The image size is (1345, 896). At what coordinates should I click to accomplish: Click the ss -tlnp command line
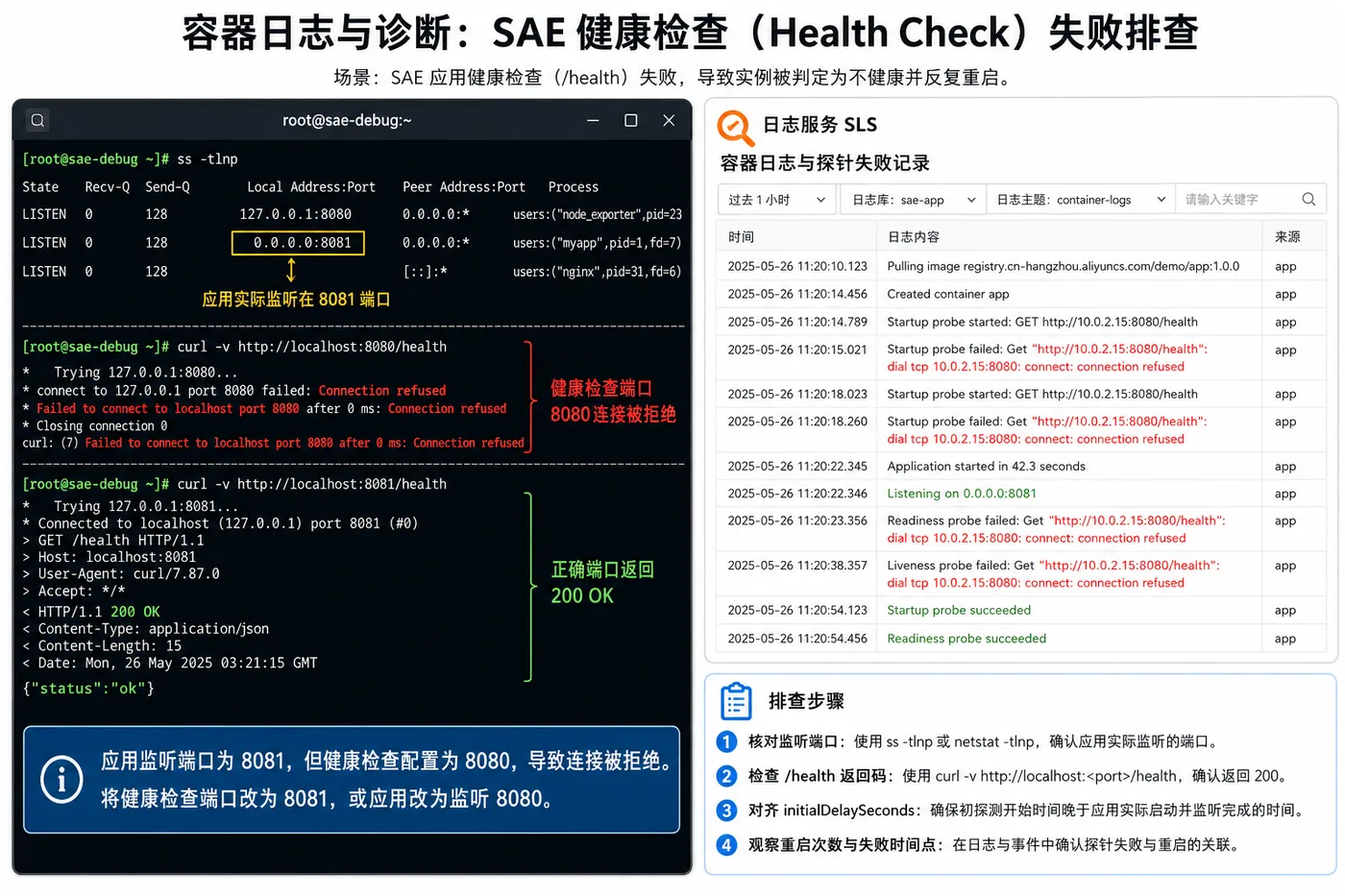130,159
